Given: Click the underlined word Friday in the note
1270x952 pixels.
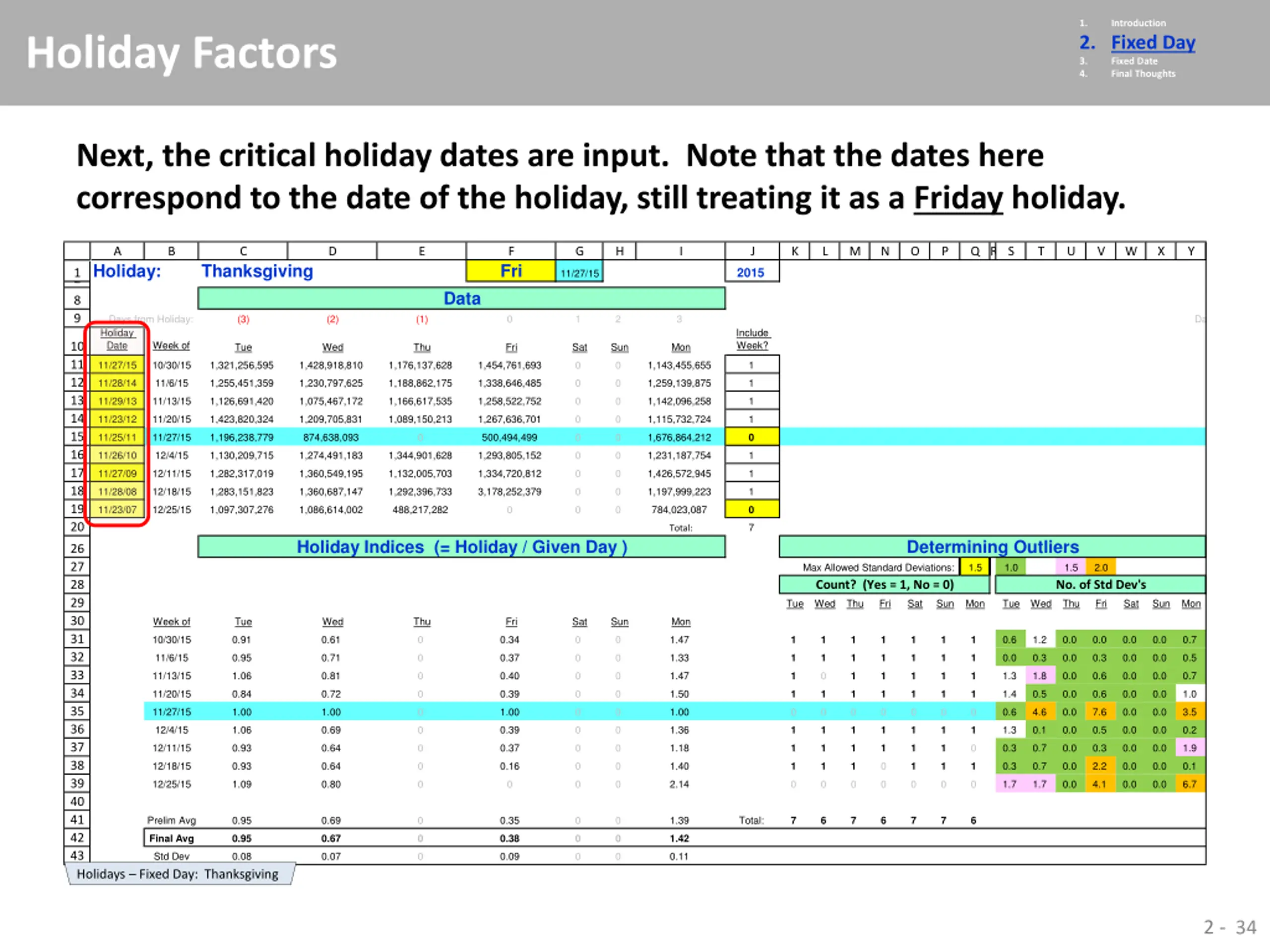Looking at the screenshot, I should tap(958, 198).
